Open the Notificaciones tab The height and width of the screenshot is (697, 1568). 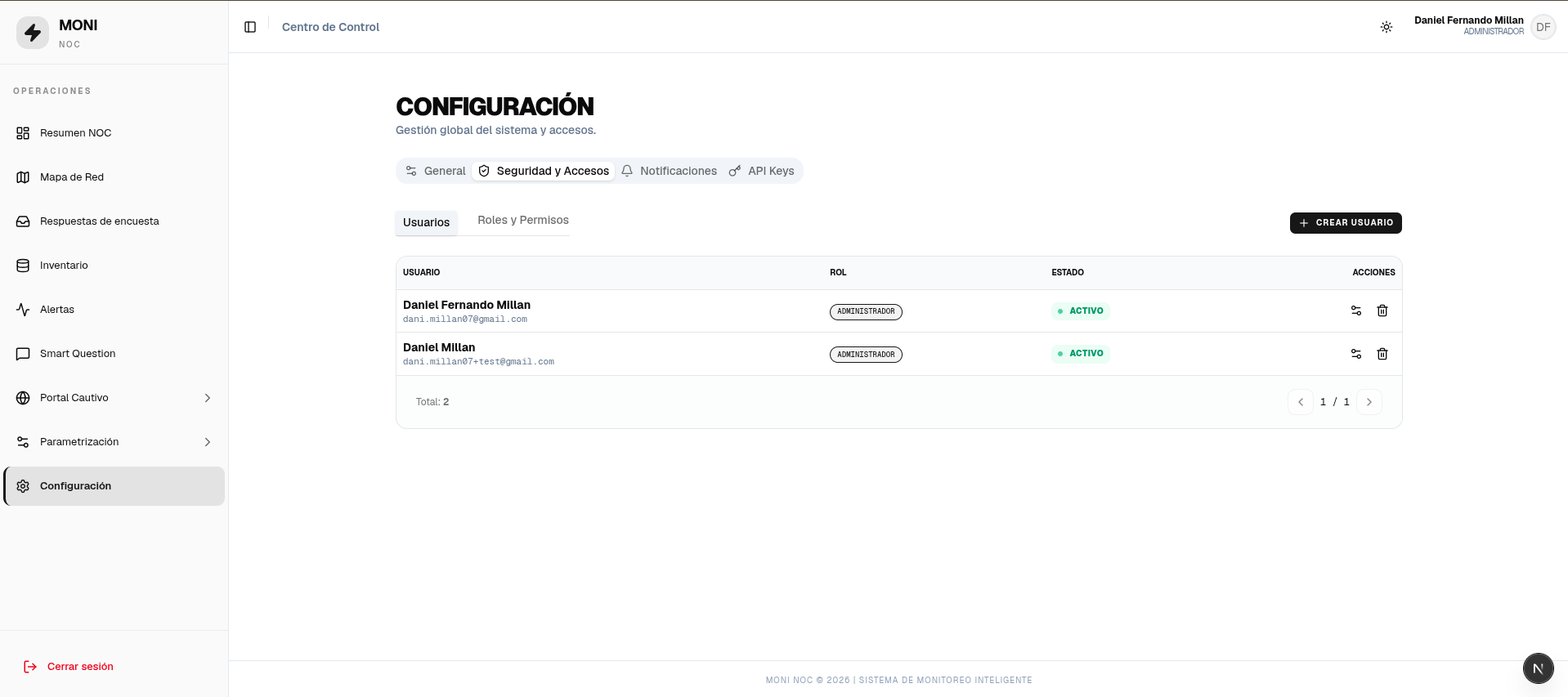coord(669,171)
